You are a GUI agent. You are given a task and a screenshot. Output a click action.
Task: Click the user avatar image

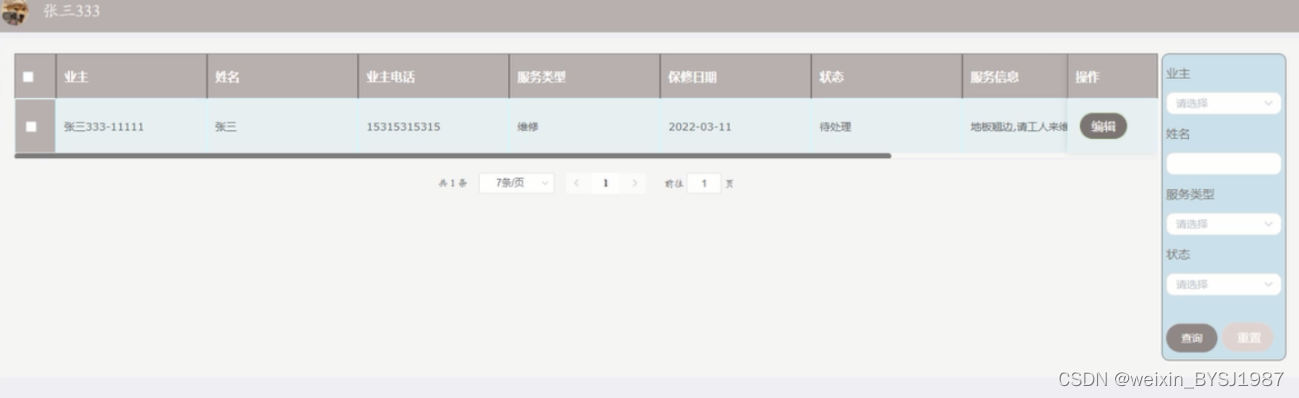pos(15,13)
